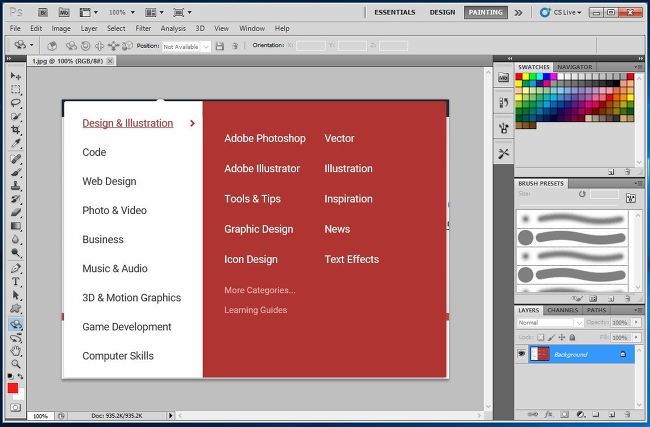
Task: Select the Path Selection tool
Action: [x=16, y=295]
